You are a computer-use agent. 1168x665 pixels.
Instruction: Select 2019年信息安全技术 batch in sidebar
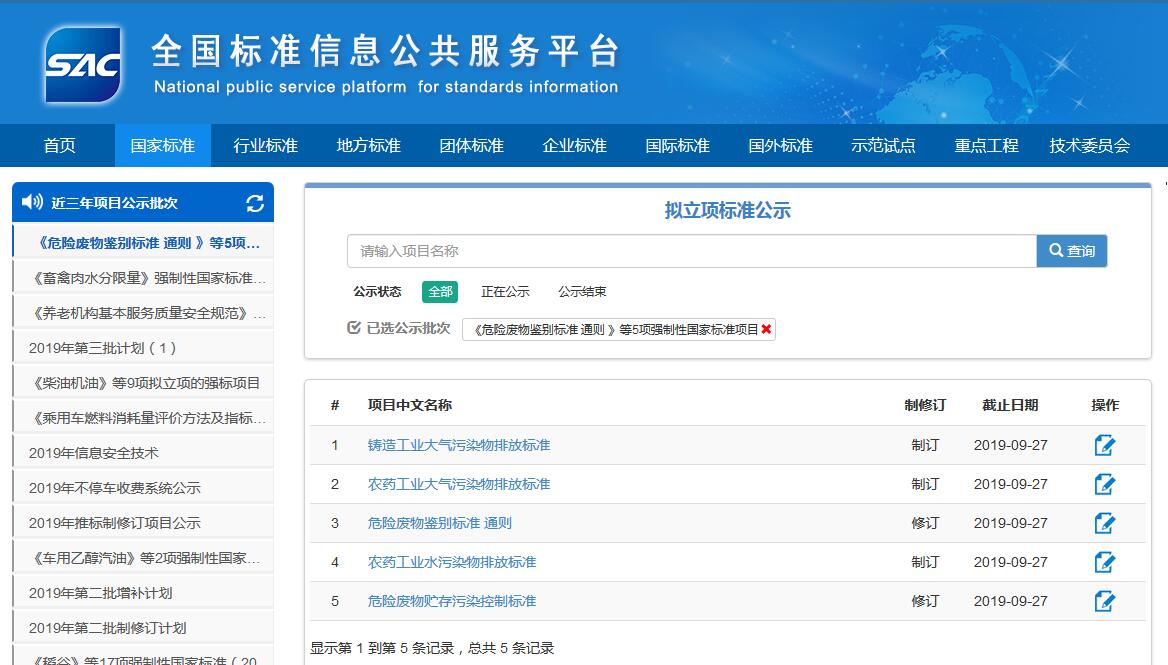pos(94,453)
